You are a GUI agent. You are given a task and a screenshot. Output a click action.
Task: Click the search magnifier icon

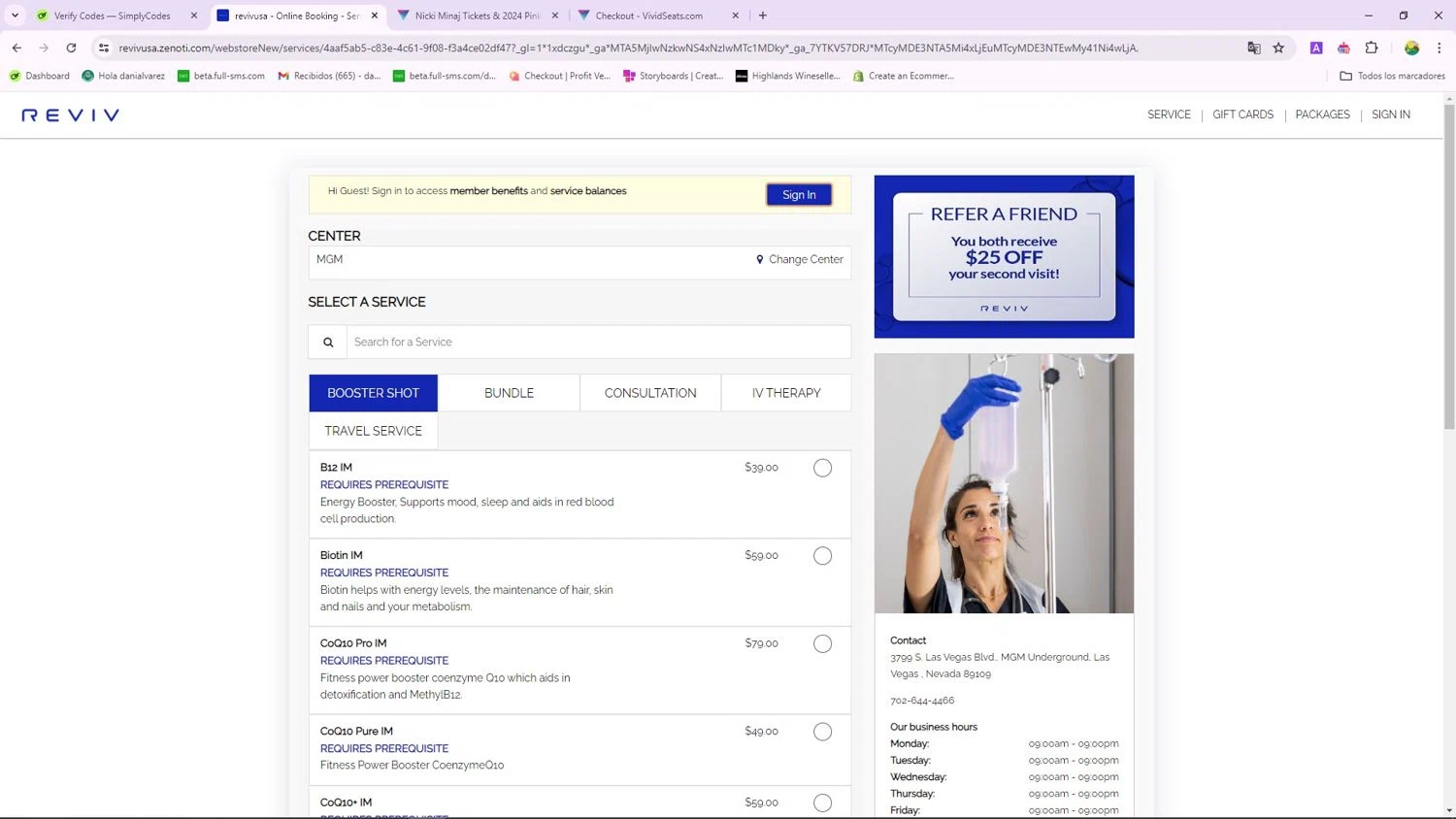click(328, 343)
